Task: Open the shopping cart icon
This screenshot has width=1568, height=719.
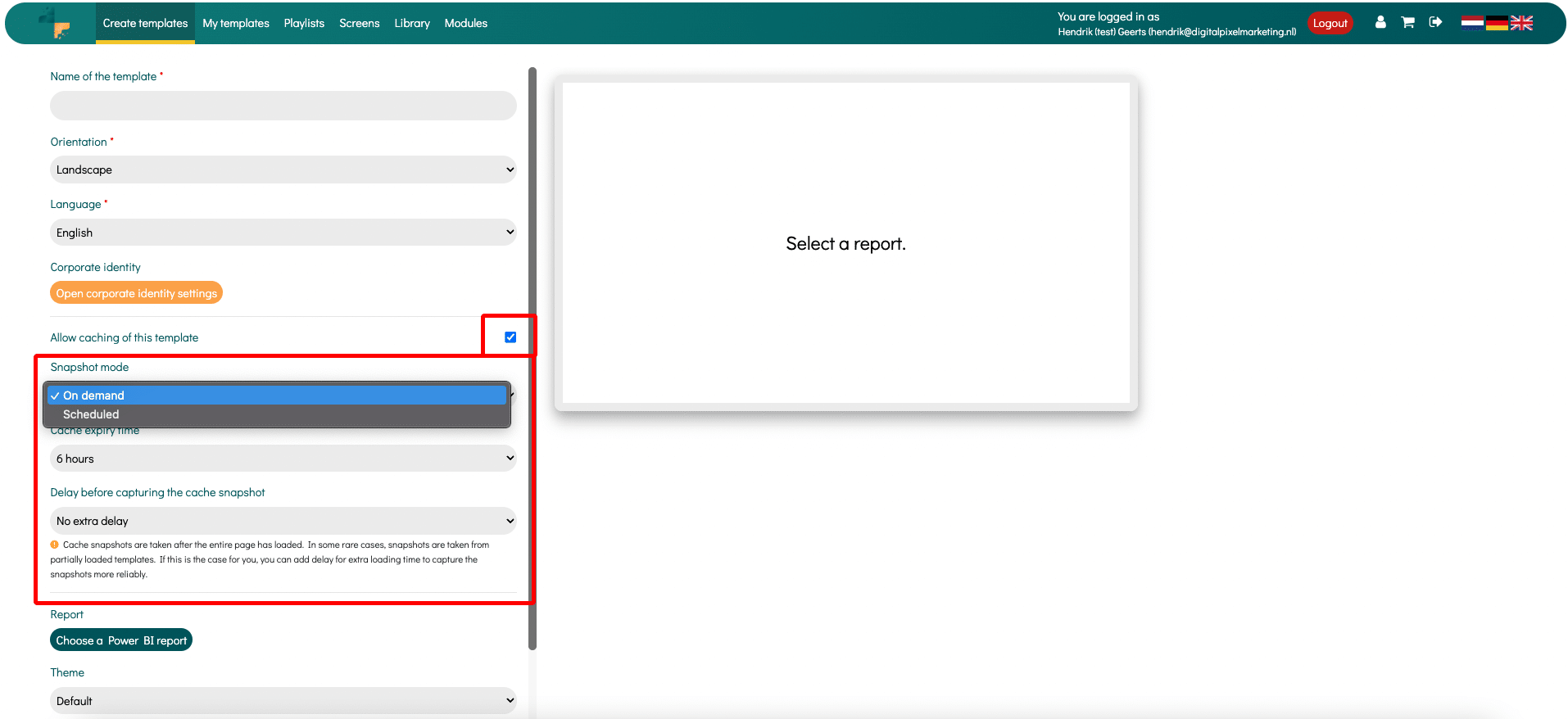Action: pyautogui.click(x=1407, y=23)
